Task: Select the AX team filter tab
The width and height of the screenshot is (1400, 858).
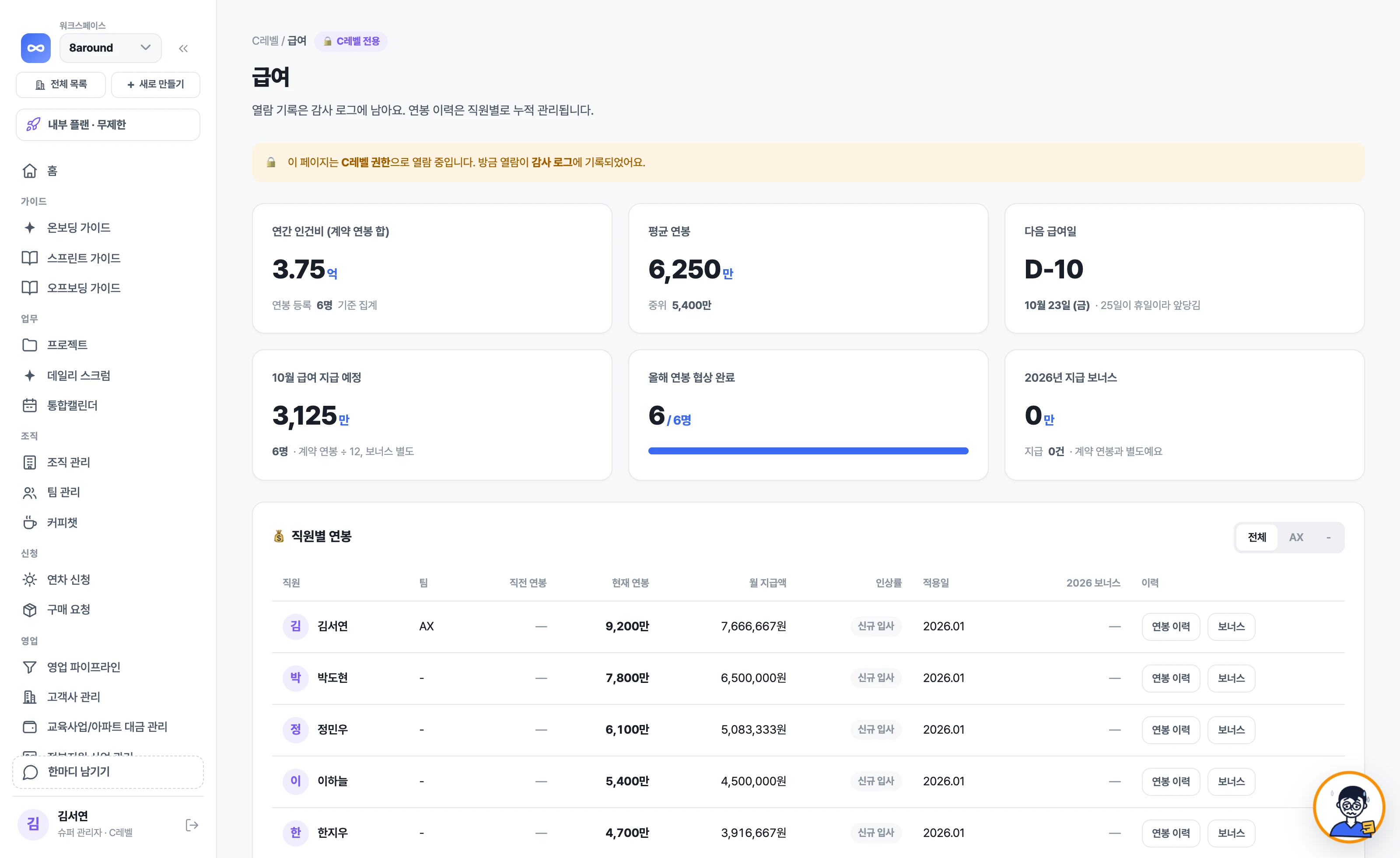Action: click(1296, 537)
